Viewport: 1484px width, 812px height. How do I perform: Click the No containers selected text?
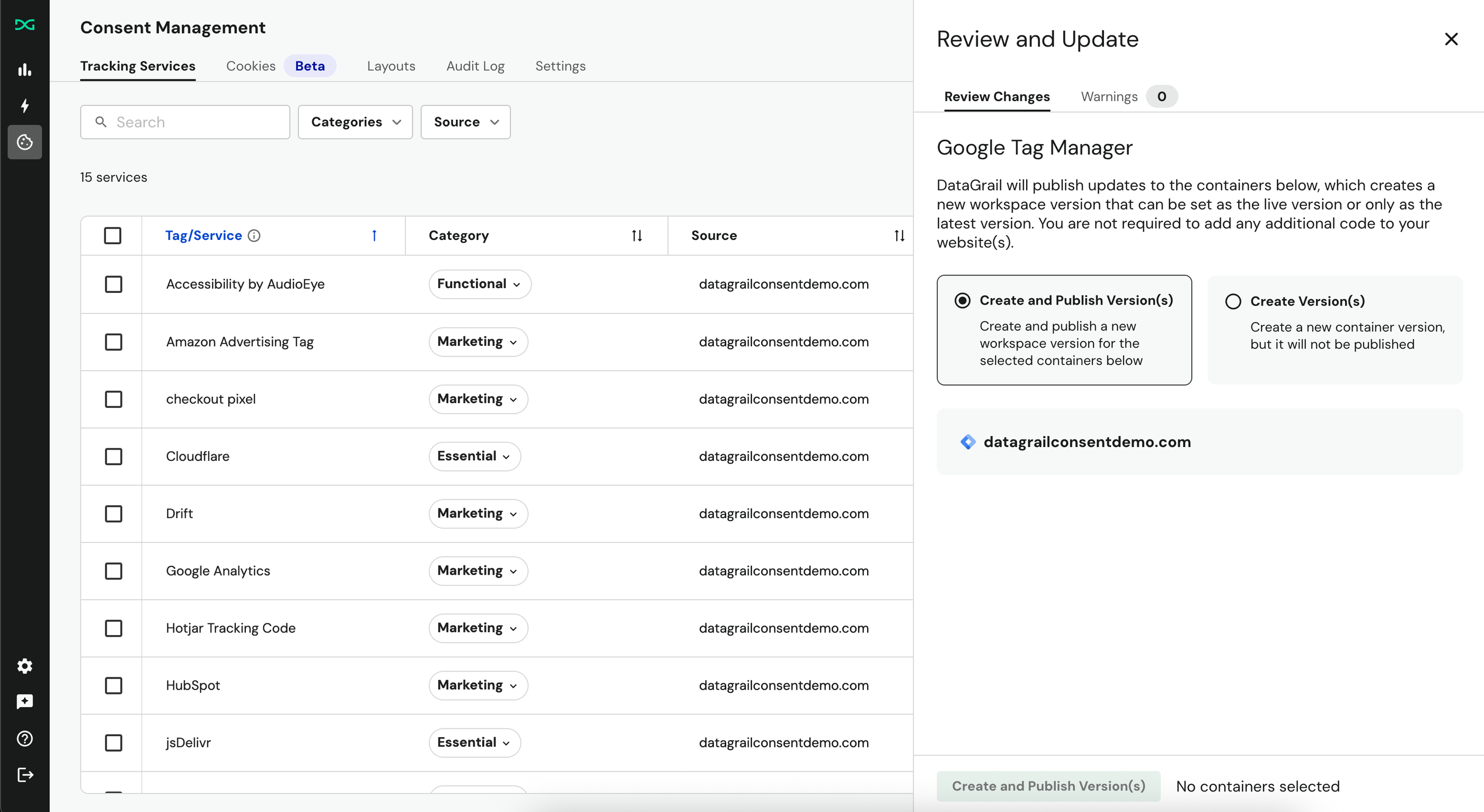pyautogui.click(x=1258, y=787)
